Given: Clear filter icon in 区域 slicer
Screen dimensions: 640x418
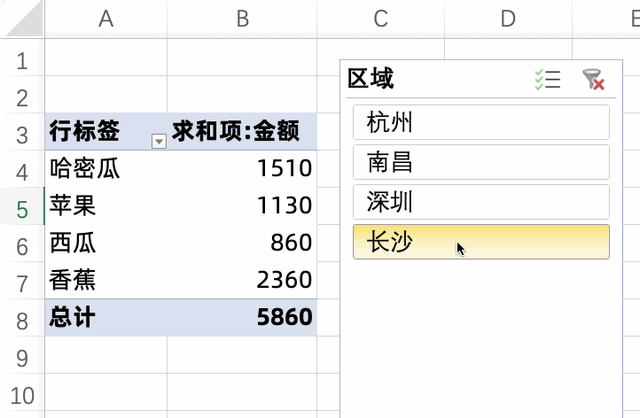Looking at the screenshot, I should click(594, 81).
